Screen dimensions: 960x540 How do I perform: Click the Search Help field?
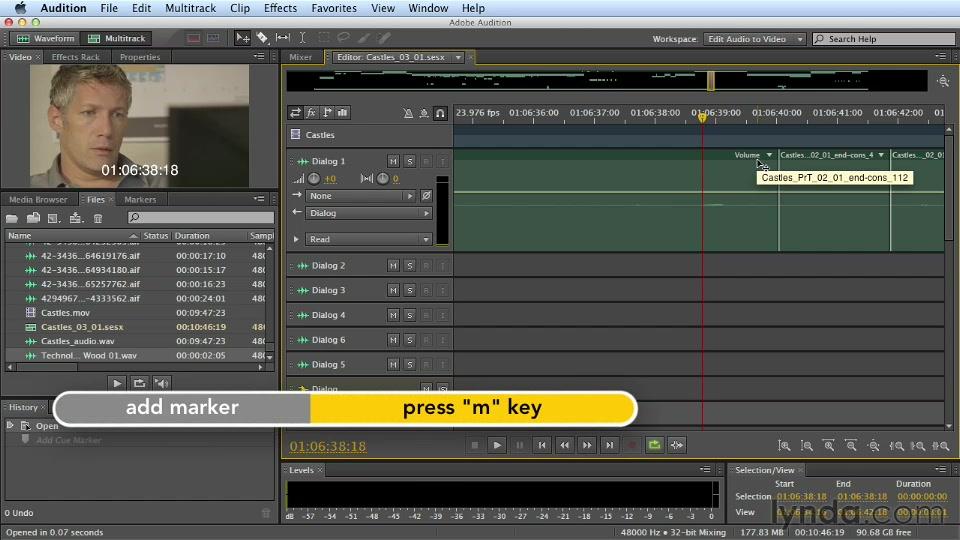pyautogui.click(x=884, y=39)
